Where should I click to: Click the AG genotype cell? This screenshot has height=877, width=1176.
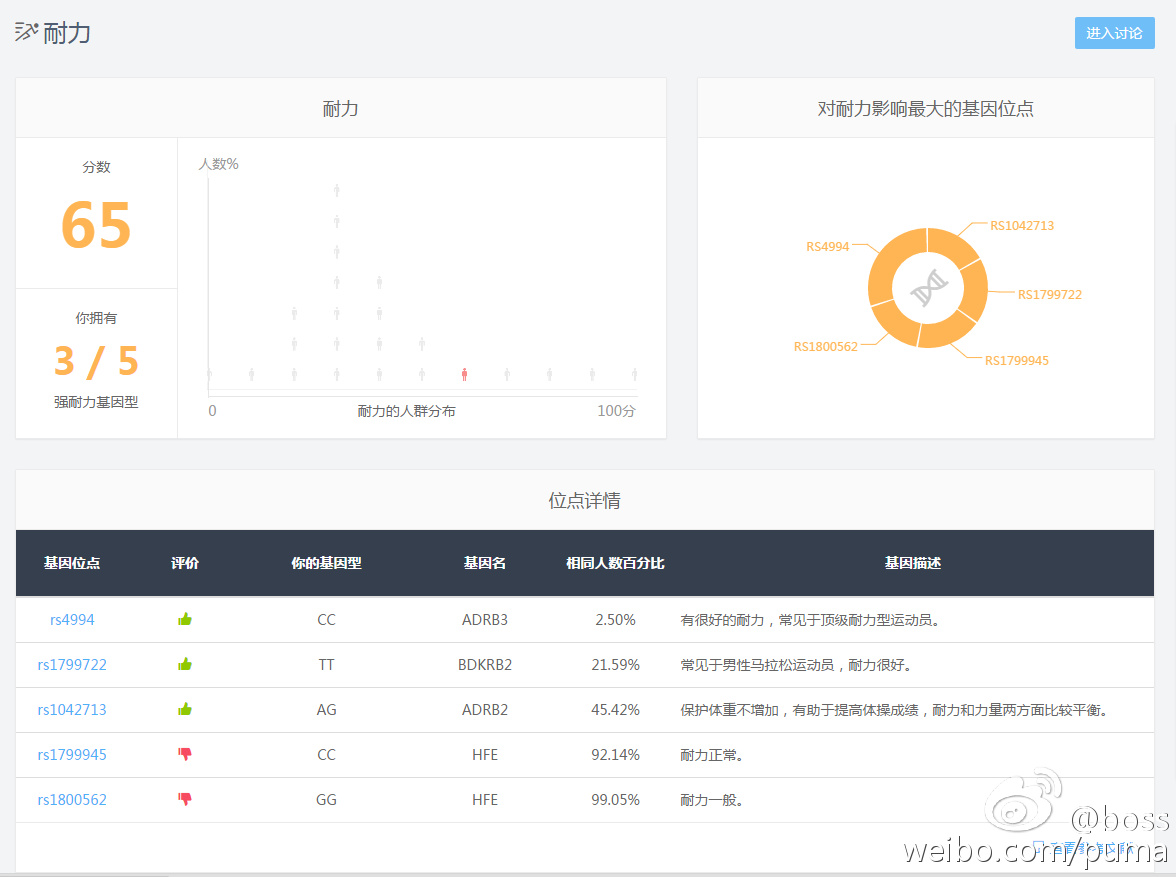coord(326,710)
